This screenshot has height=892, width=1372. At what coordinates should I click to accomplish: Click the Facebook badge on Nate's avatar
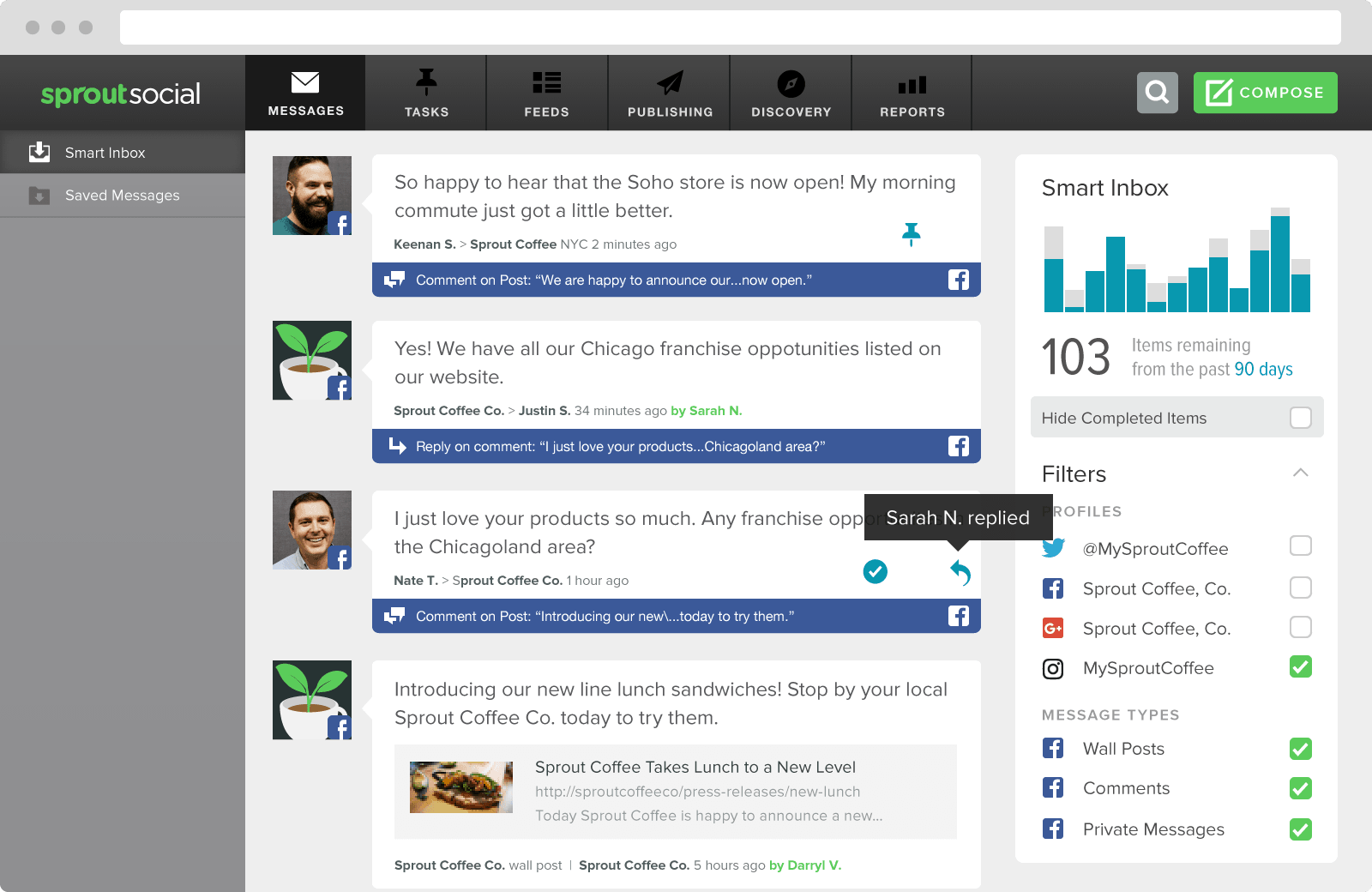click(340, 557)
